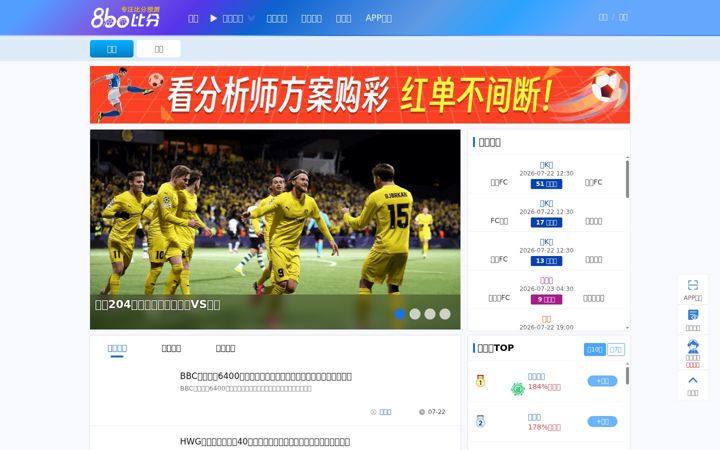Click the follow button in the 184% row
Viewport: 720px width, 450px height.
click(602, 381)
